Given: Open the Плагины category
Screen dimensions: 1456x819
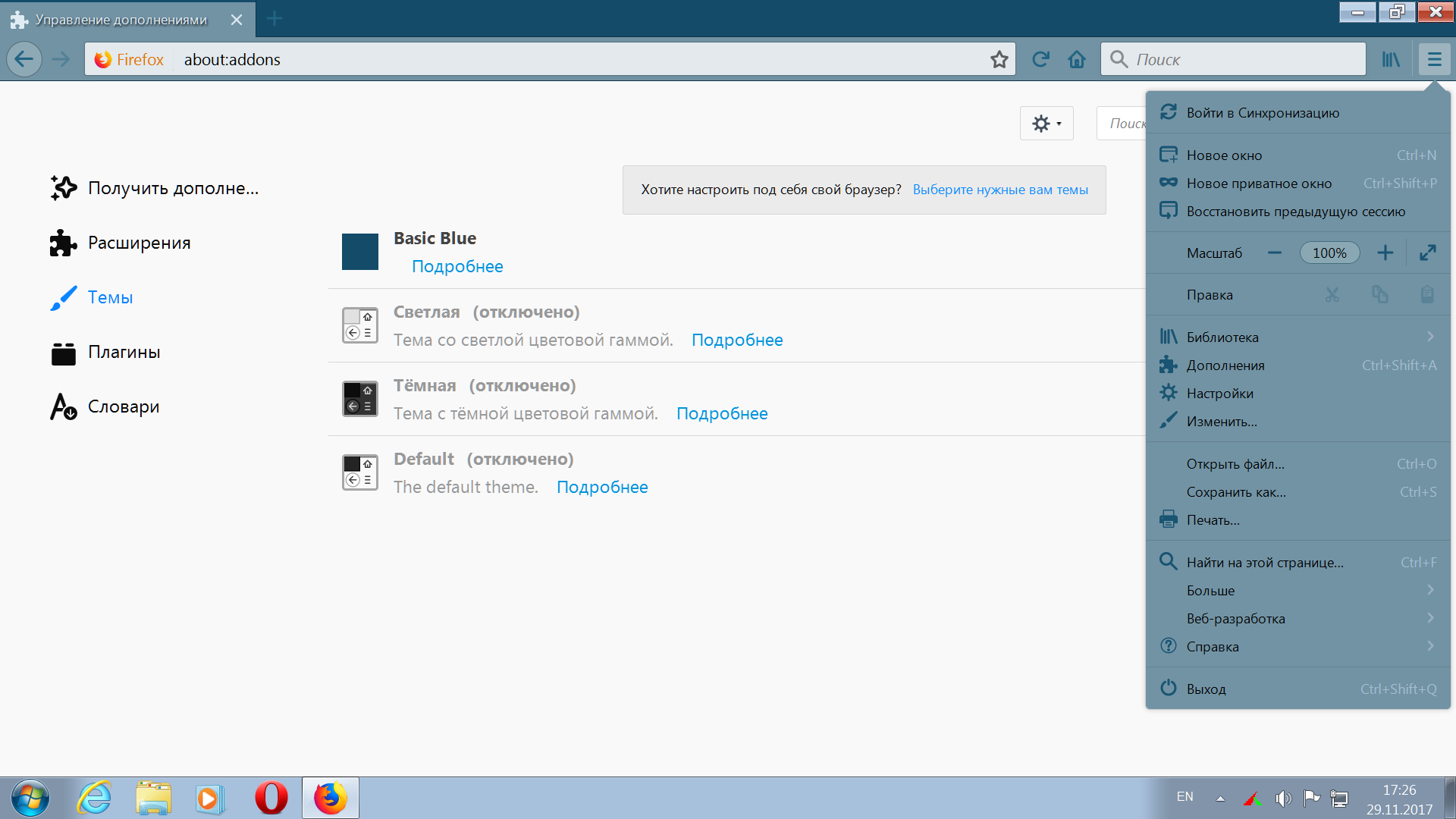Looking at the screenshot, I should (x=105, y=352).
